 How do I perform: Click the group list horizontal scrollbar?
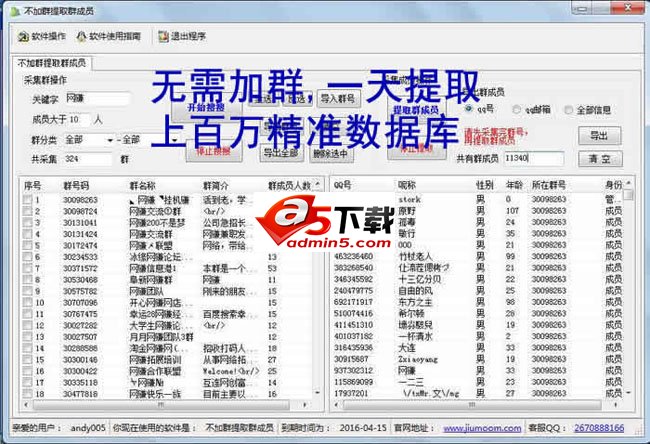point(161,405)
